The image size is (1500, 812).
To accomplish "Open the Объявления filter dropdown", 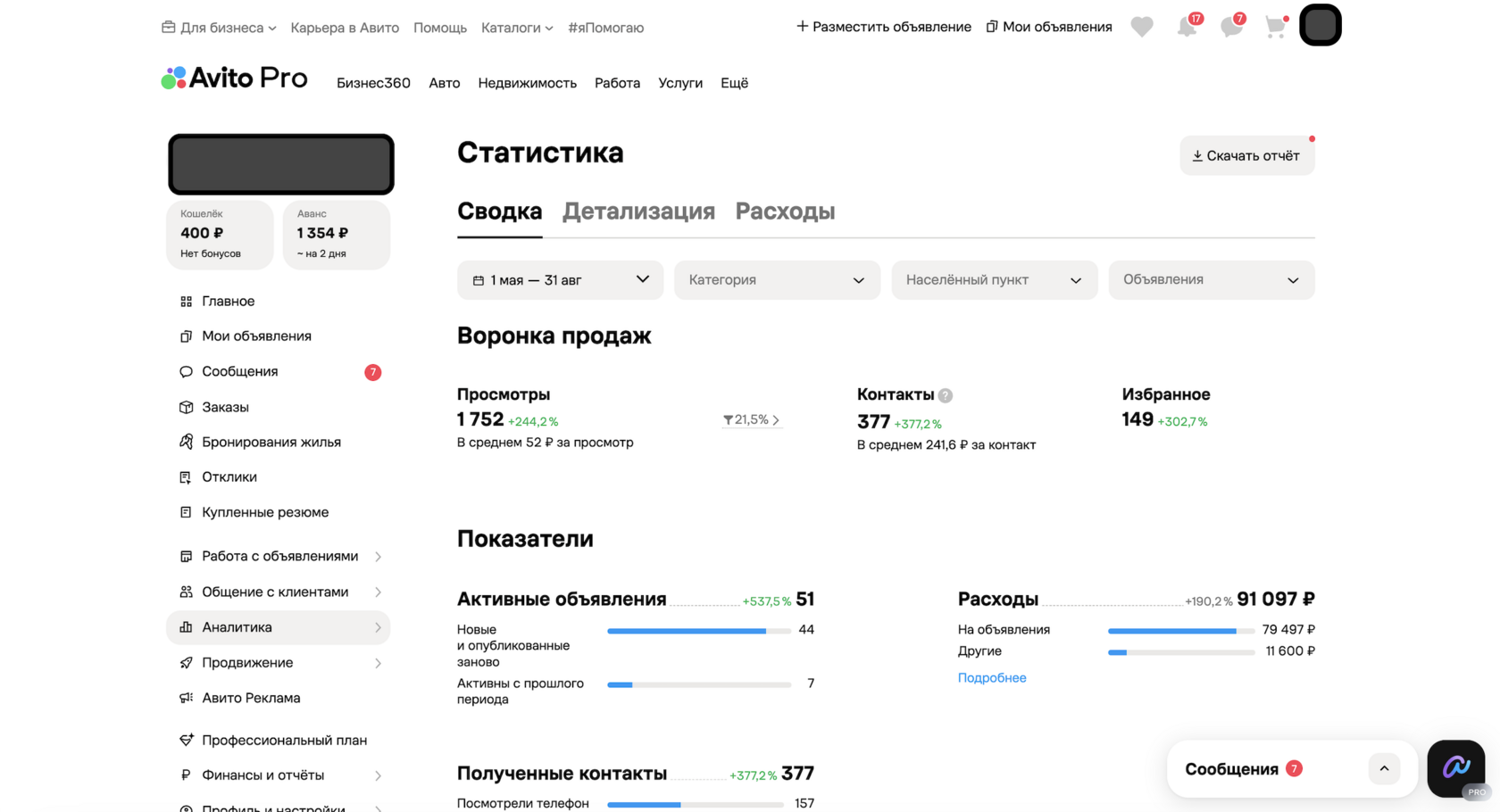I will (1212, 280).
